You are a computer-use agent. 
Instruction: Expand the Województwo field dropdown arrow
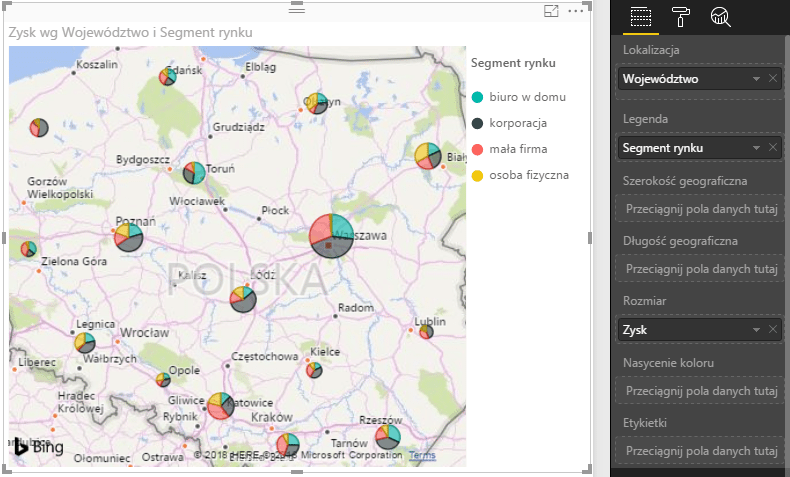(757, 79)
